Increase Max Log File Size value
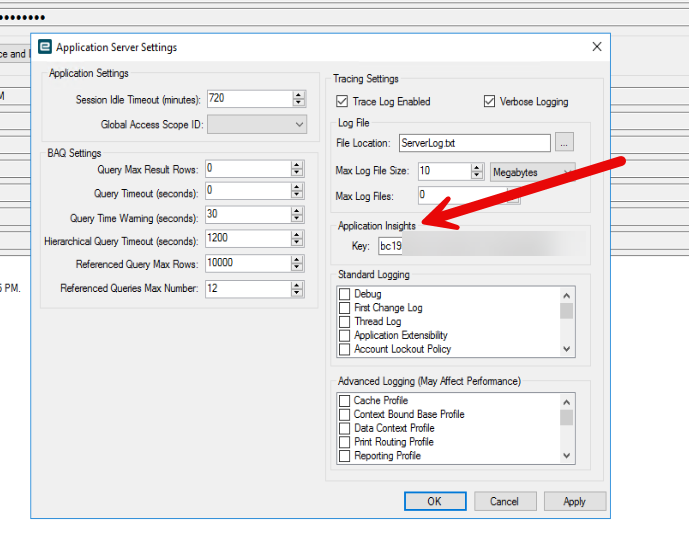This screenshot has height=556, width=689. point(477,167)
